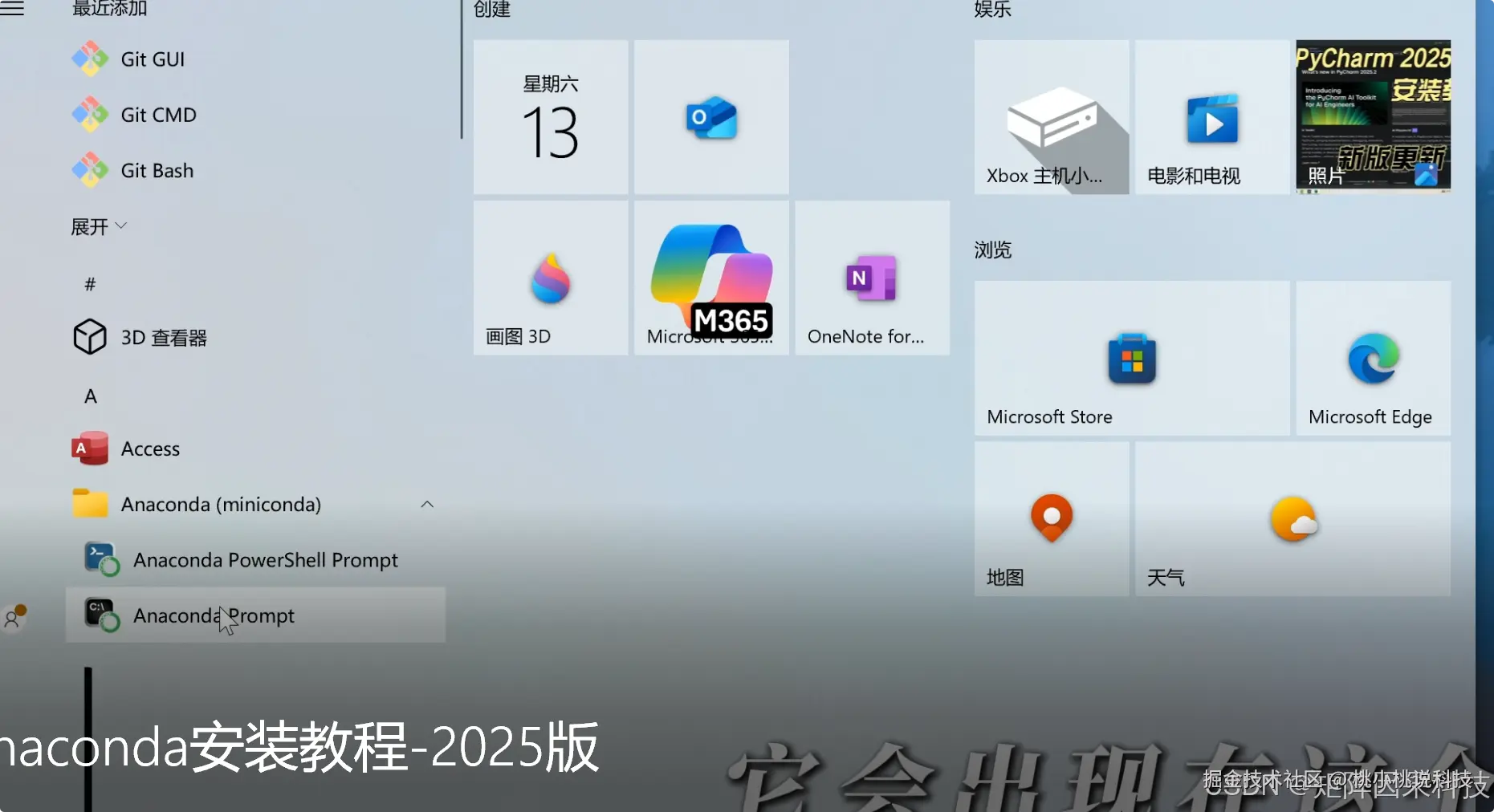
Task: Open the 3D 查看器 cube icon
Action: pyautogui.click(x=90, y=337)
